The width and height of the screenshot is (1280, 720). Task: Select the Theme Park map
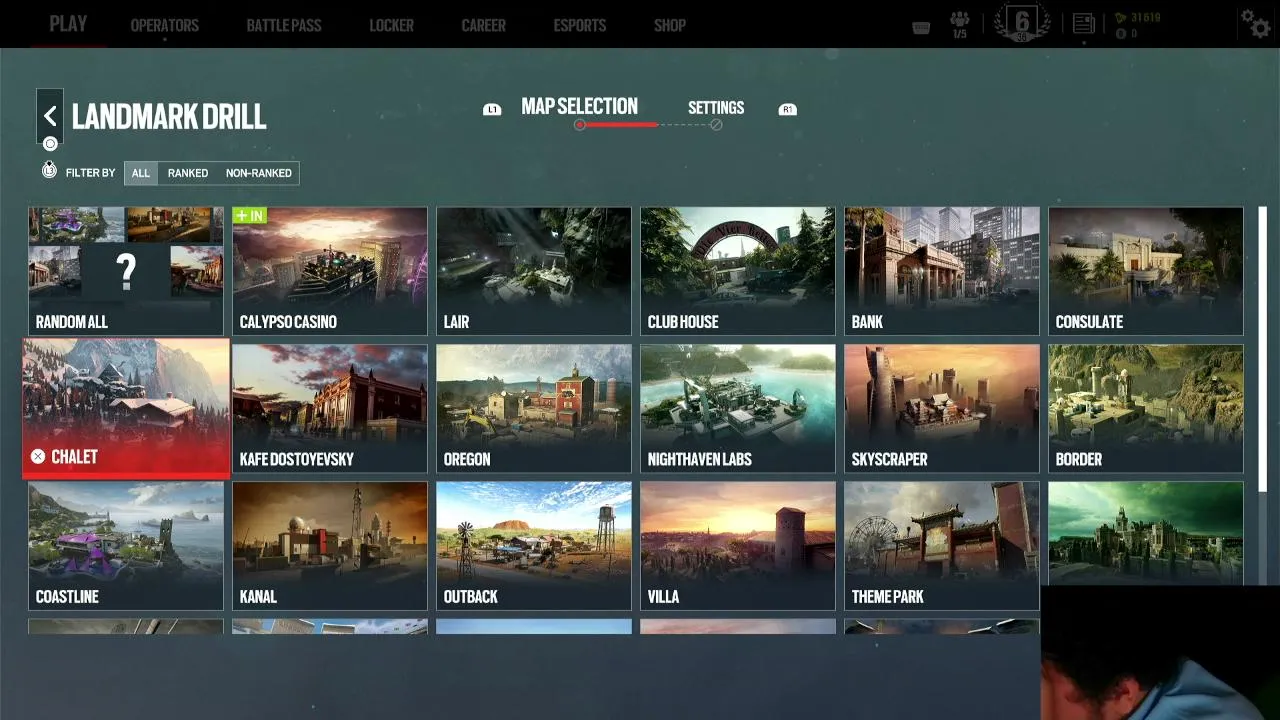[x=942, y=545]
